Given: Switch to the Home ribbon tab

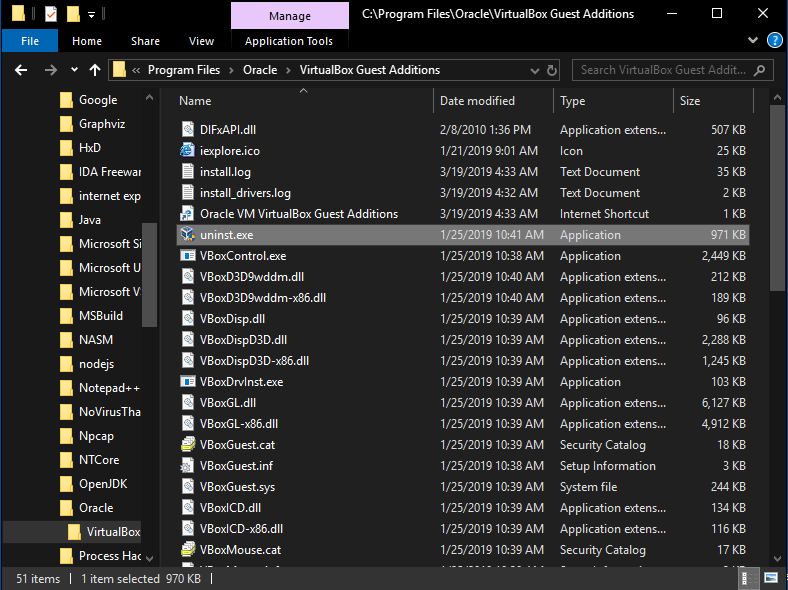Looking at the screenshot, I should coord(87,41).
